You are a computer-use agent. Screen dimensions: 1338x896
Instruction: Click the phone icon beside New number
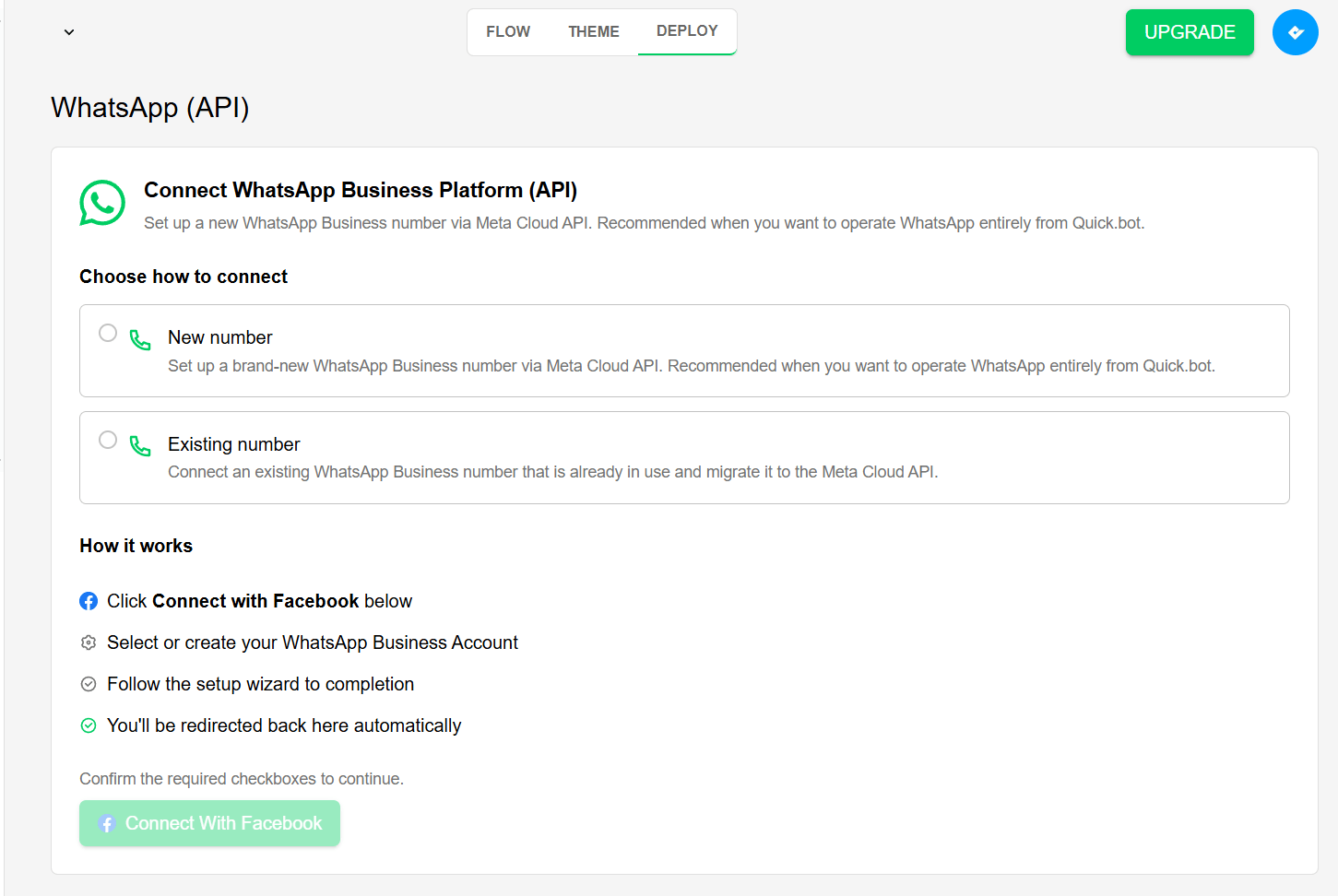[x=140, y=340]
